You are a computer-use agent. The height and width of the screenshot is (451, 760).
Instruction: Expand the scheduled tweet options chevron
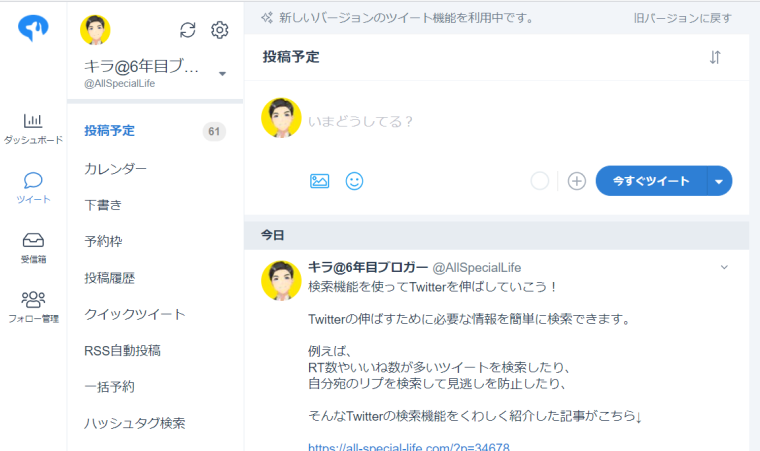725,267
